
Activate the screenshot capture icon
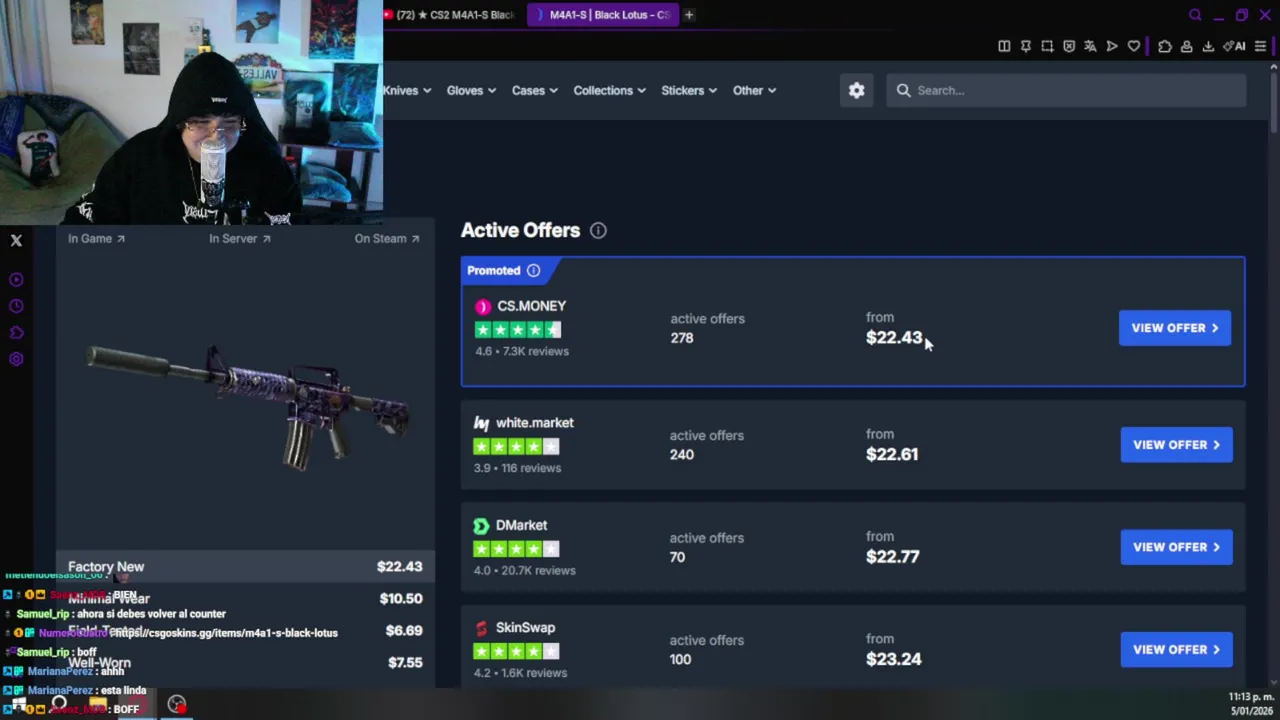[x=1047, y=46]
